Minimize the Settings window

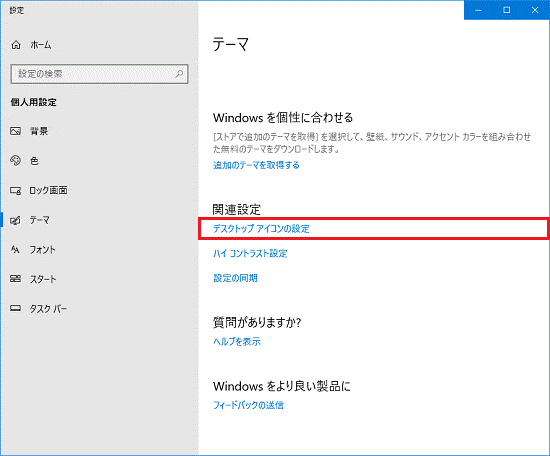[x=478, y=10]
